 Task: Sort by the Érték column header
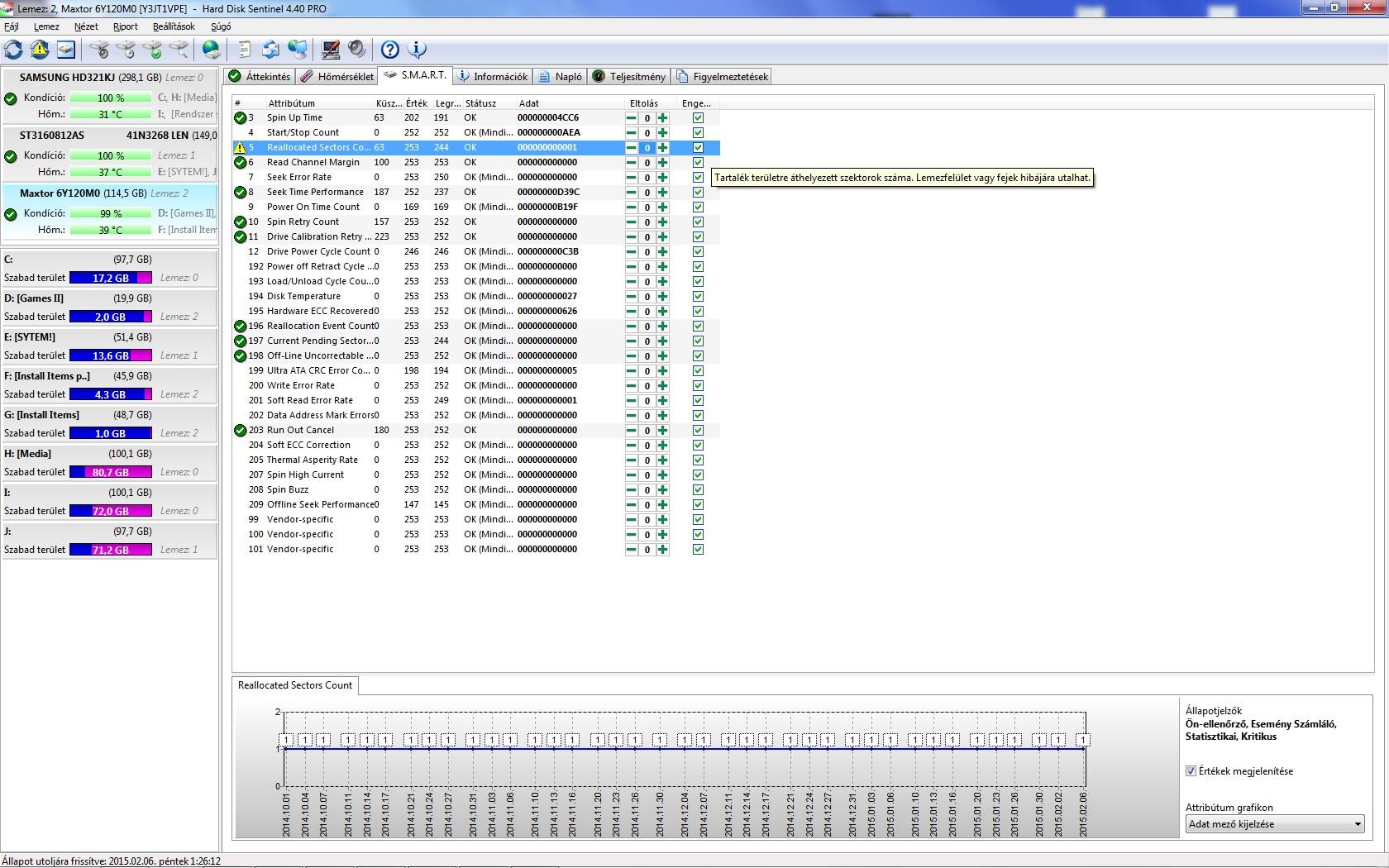(418, 103)
